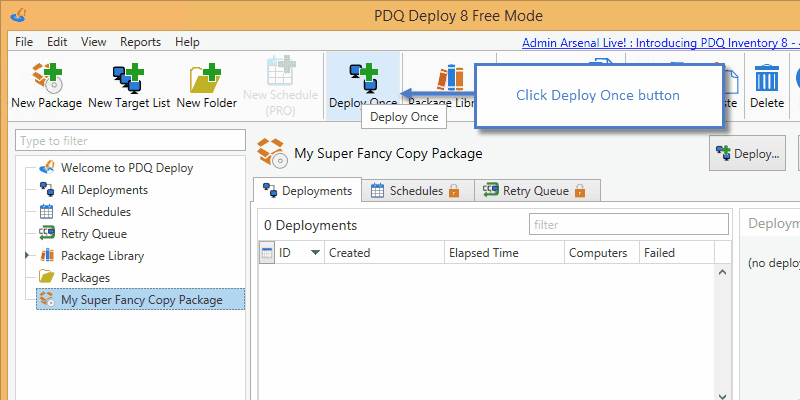Open the grid column chooser icon

267,253
